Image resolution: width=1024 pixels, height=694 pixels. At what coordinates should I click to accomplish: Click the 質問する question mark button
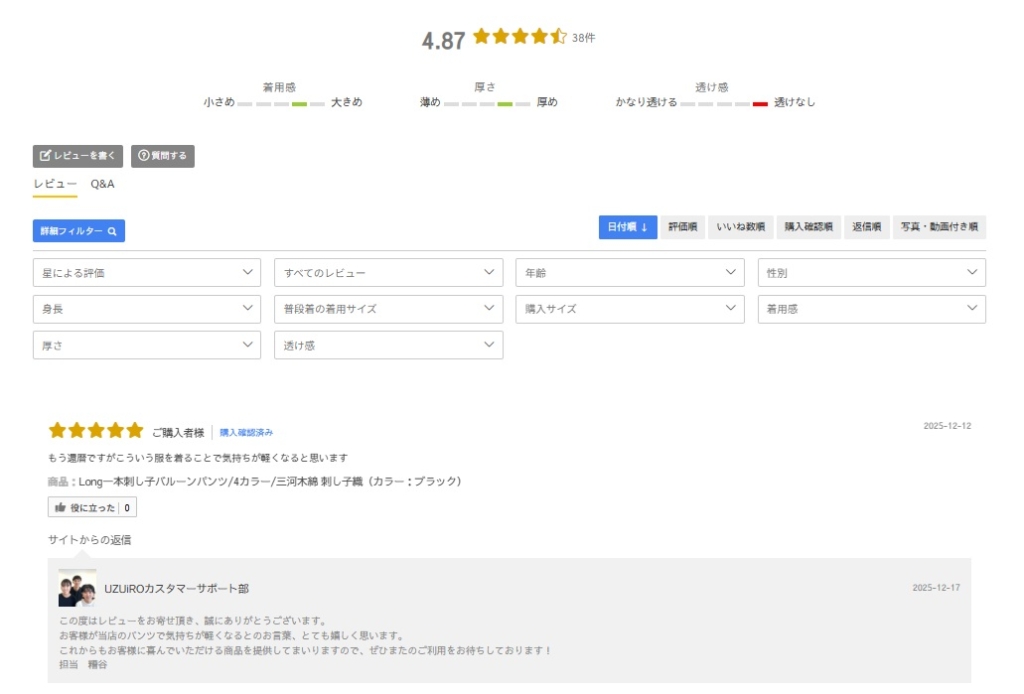[163, 156]
